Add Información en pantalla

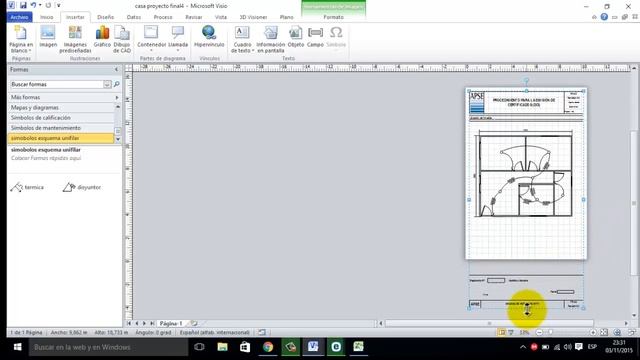(x=270, y=39)
